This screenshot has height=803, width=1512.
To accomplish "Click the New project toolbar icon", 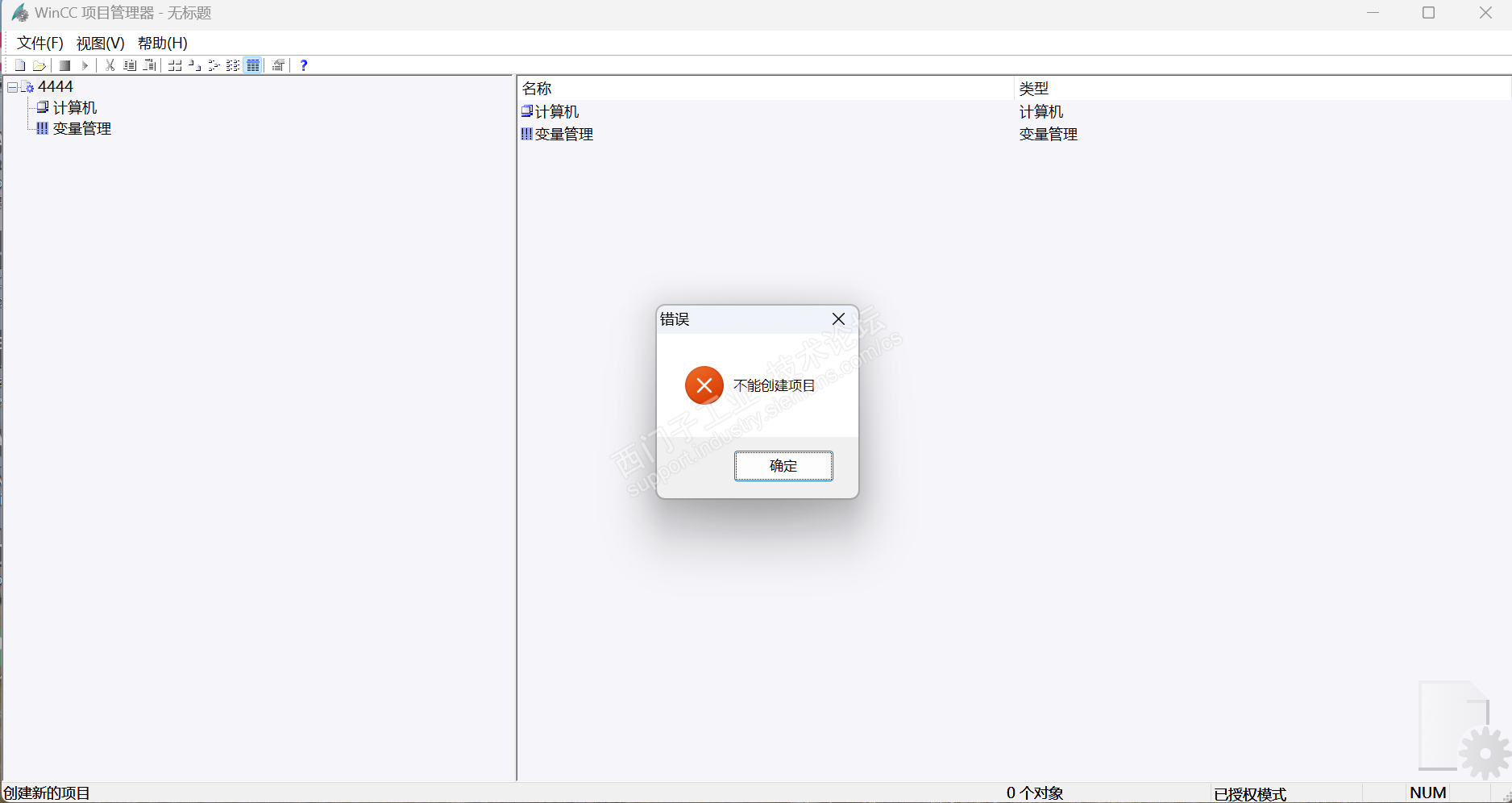I will [x=20, y=65].
